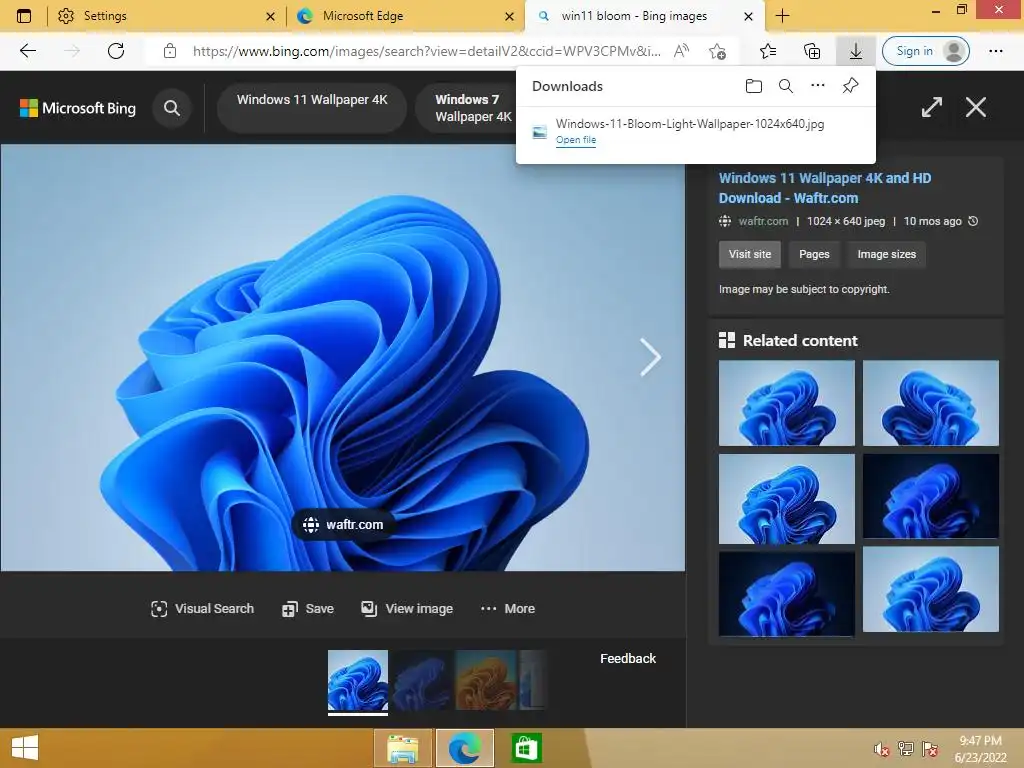Image resolution: width=1024 pixels, height=768 pixels.
Task: Open middle-left Related content thumbnail
Action: 786,499
